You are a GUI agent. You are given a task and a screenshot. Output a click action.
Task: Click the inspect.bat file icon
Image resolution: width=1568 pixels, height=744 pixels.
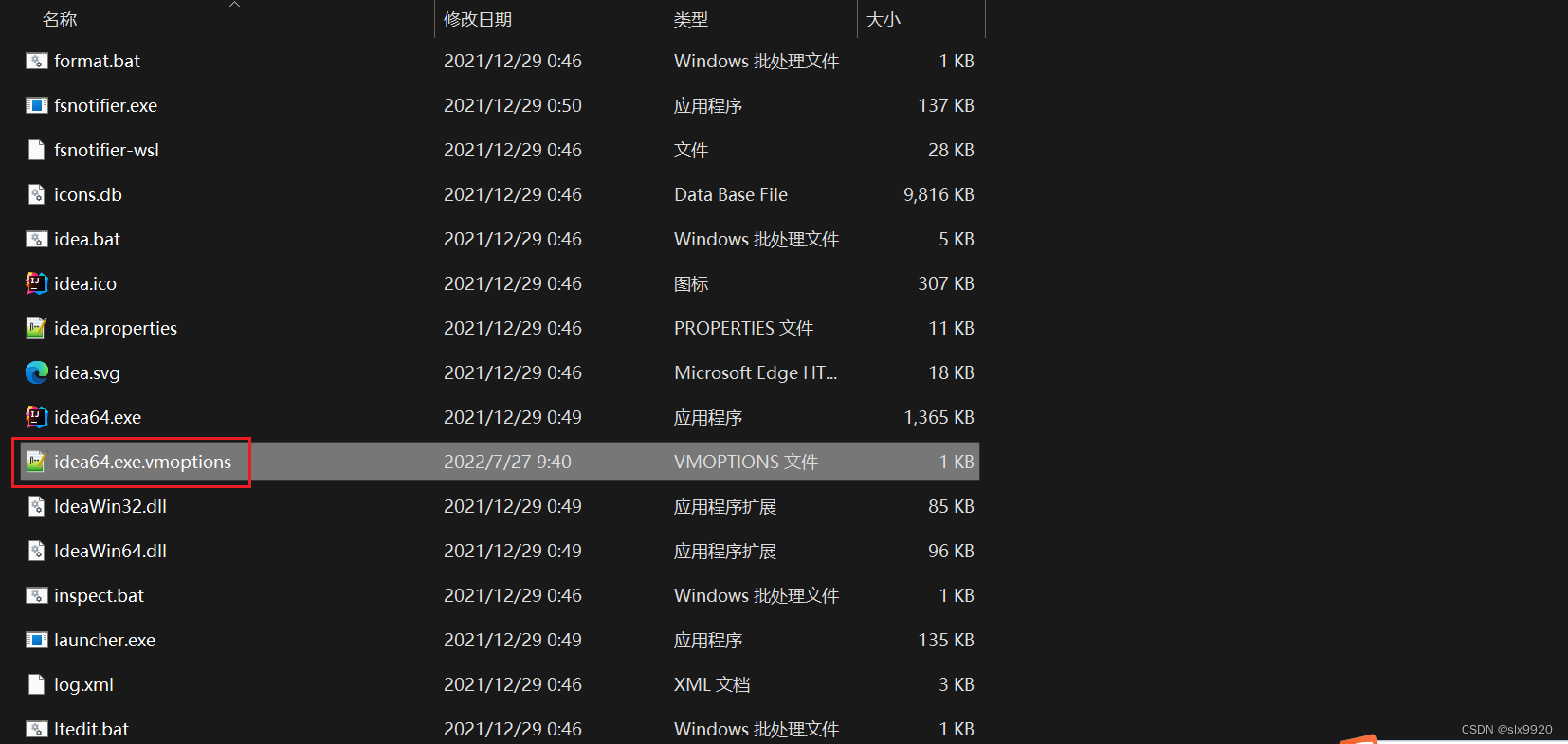(36, 596)
